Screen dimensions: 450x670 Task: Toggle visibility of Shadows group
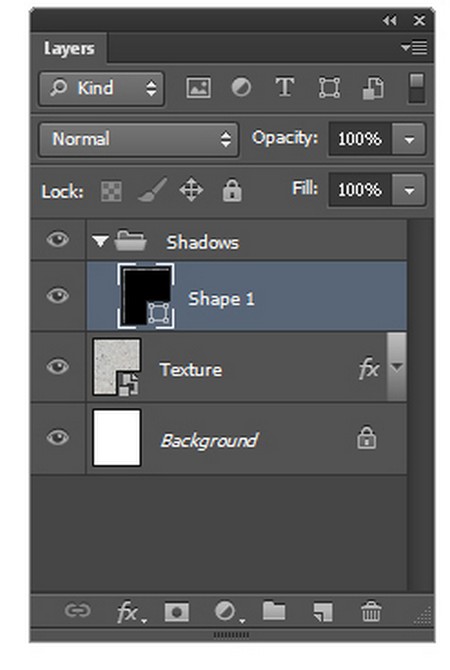[58, 239]
